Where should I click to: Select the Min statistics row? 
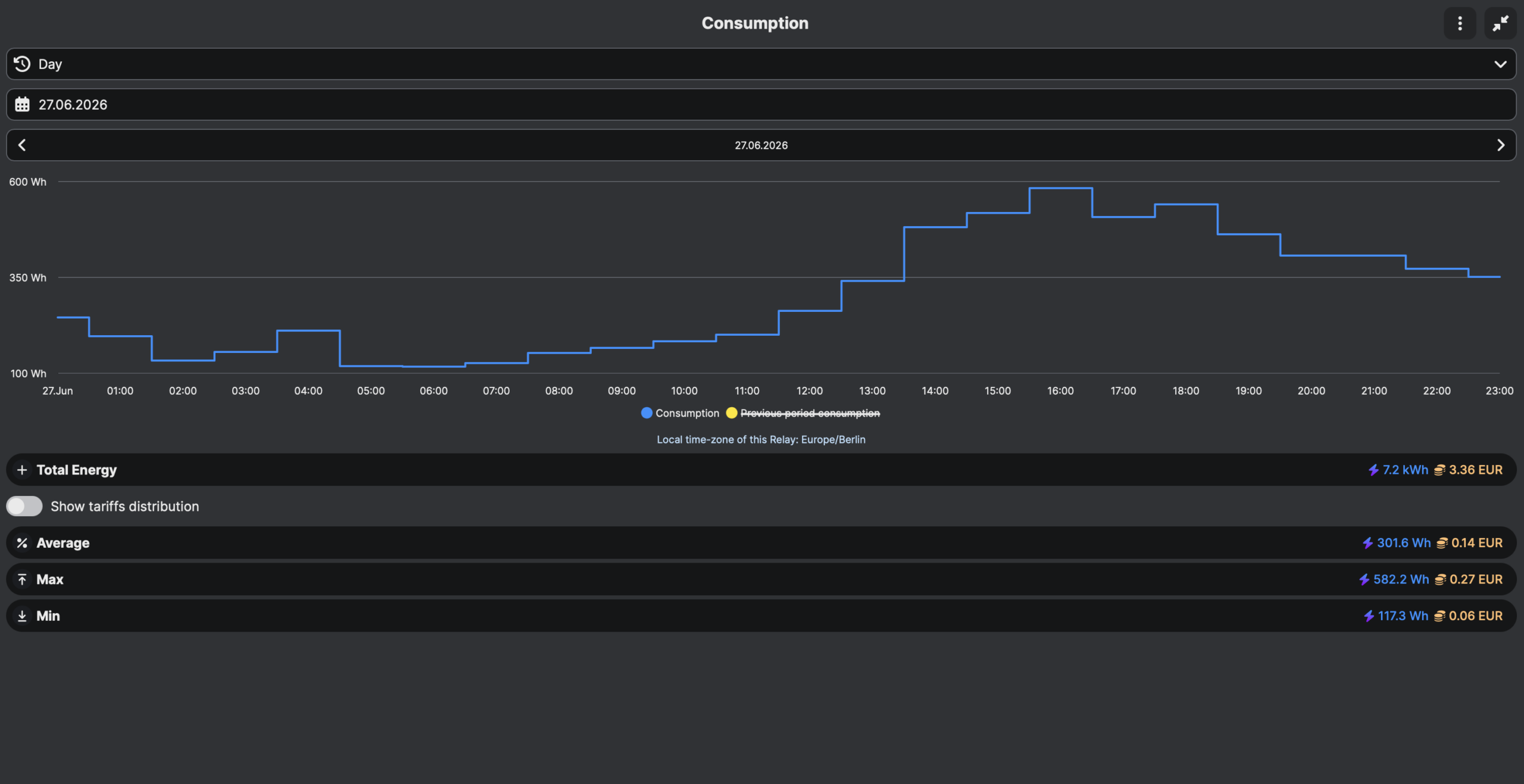(x=761, y=616)
